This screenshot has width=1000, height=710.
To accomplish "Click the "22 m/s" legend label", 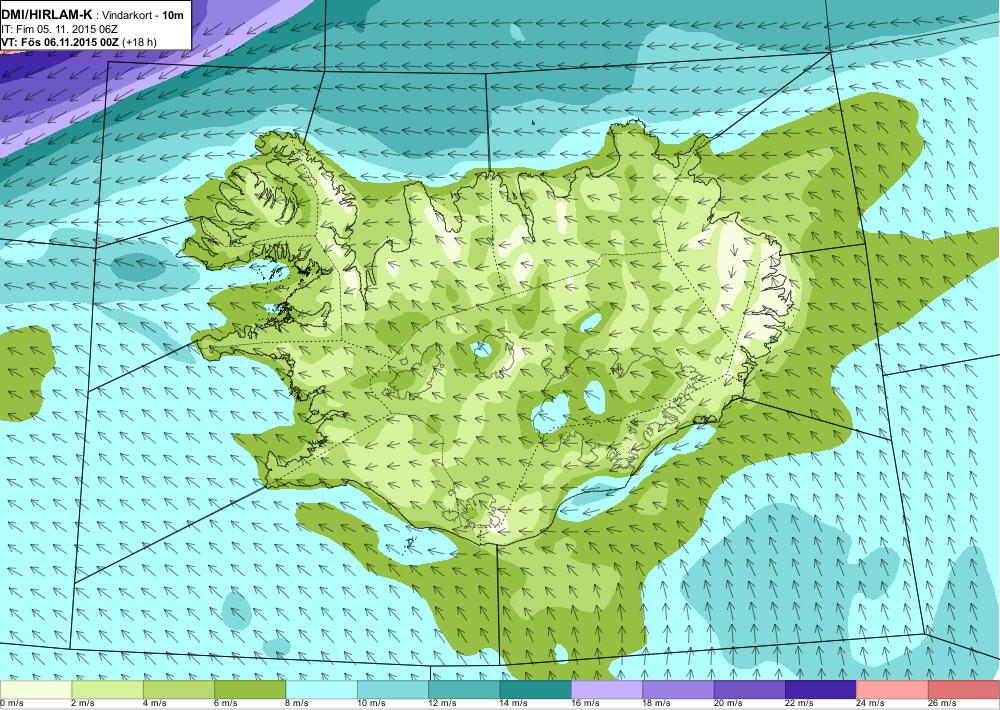I will (800, 703).
